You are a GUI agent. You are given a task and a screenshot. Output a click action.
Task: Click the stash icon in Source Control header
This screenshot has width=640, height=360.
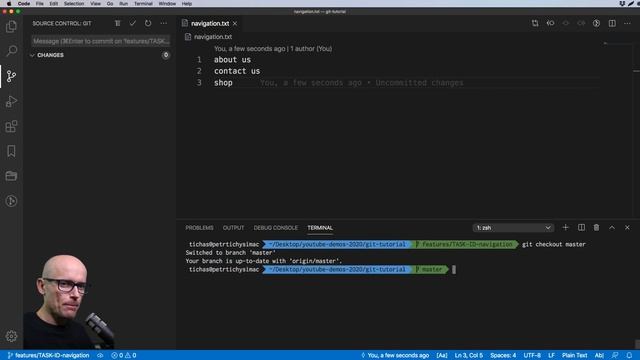point(118,23)
